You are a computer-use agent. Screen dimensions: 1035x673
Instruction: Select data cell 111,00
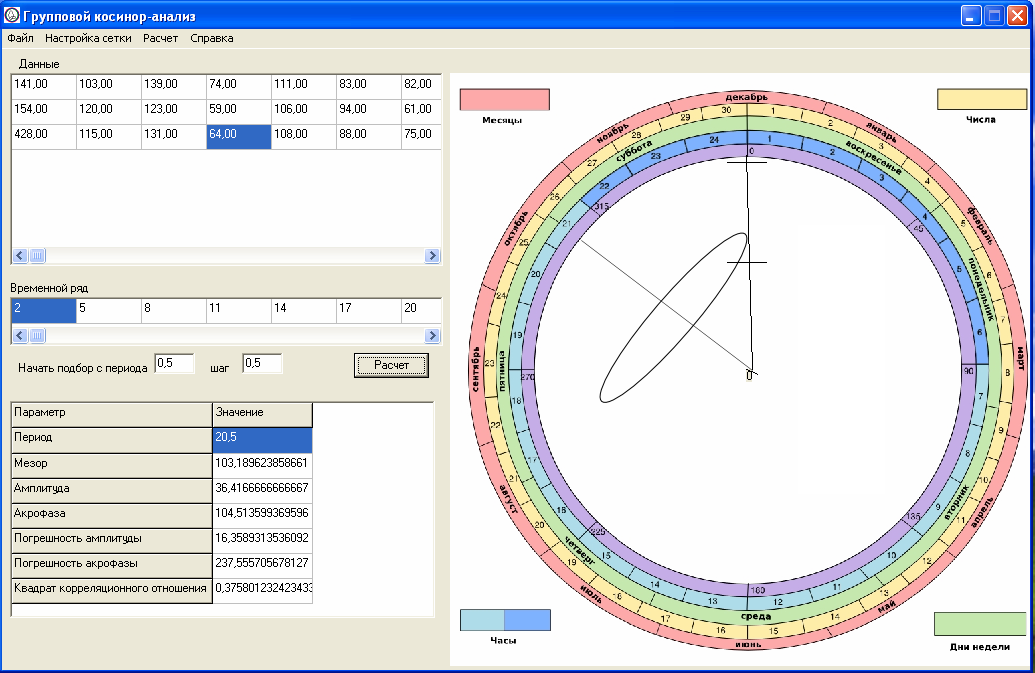(x=304, y=86)
